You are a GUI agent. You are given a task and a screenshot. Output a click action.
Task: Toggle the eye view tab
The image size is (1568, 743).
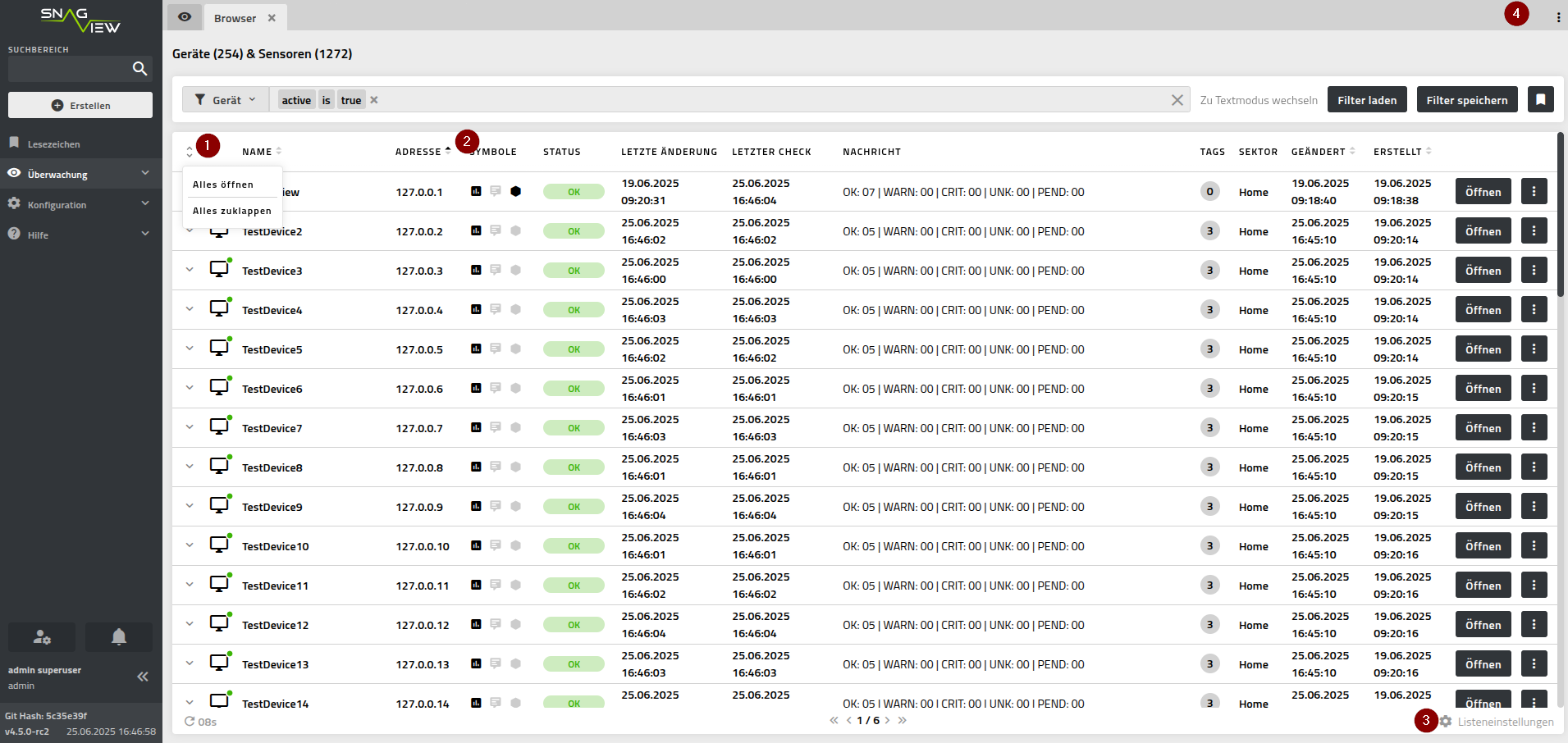[x=185, y=17]
